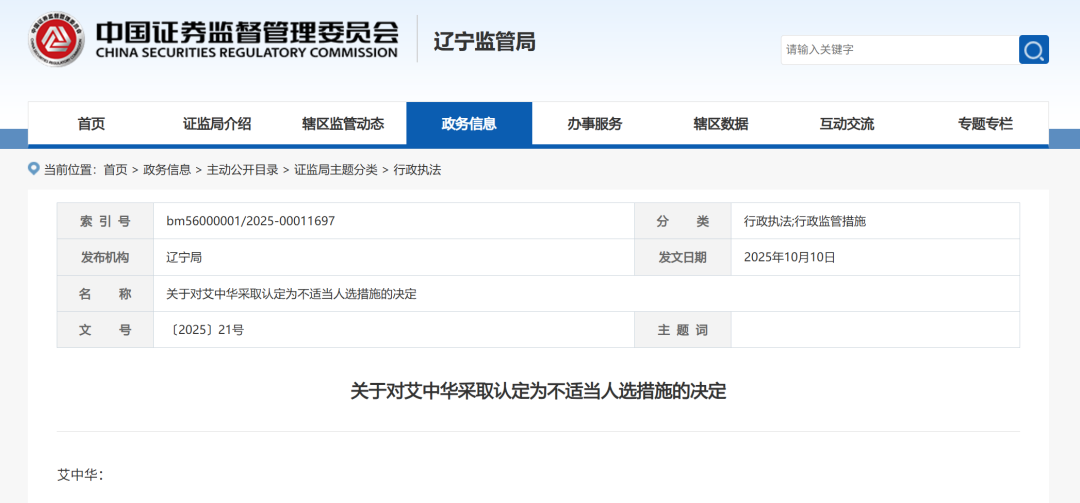Open the 首页 navigation tab
Viewport: 1080px width, 503px height.
click(x=91, y=124)
